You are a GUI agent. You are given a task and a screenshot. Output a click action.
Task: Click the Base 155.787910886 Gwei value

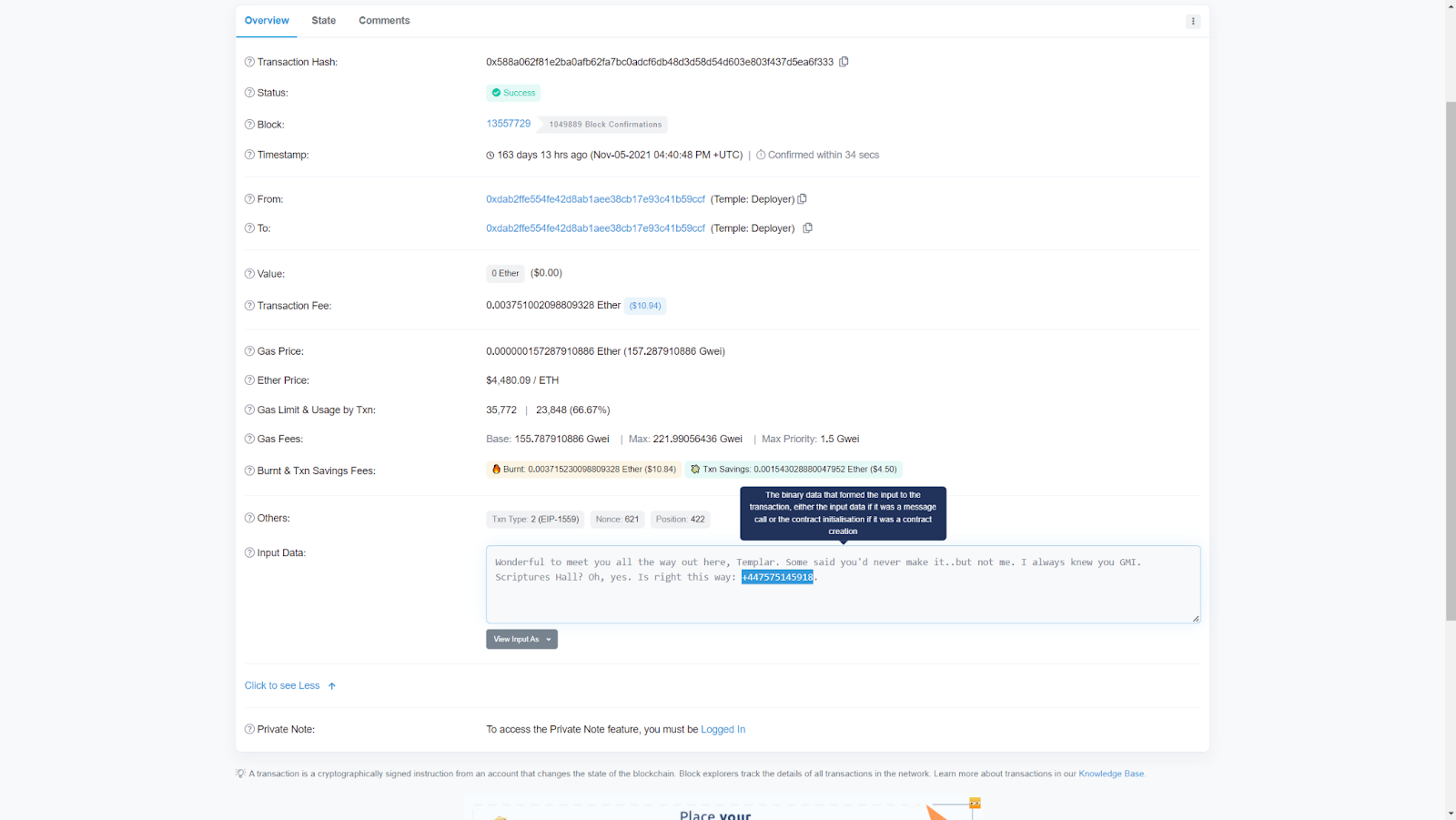coord(562,439)
